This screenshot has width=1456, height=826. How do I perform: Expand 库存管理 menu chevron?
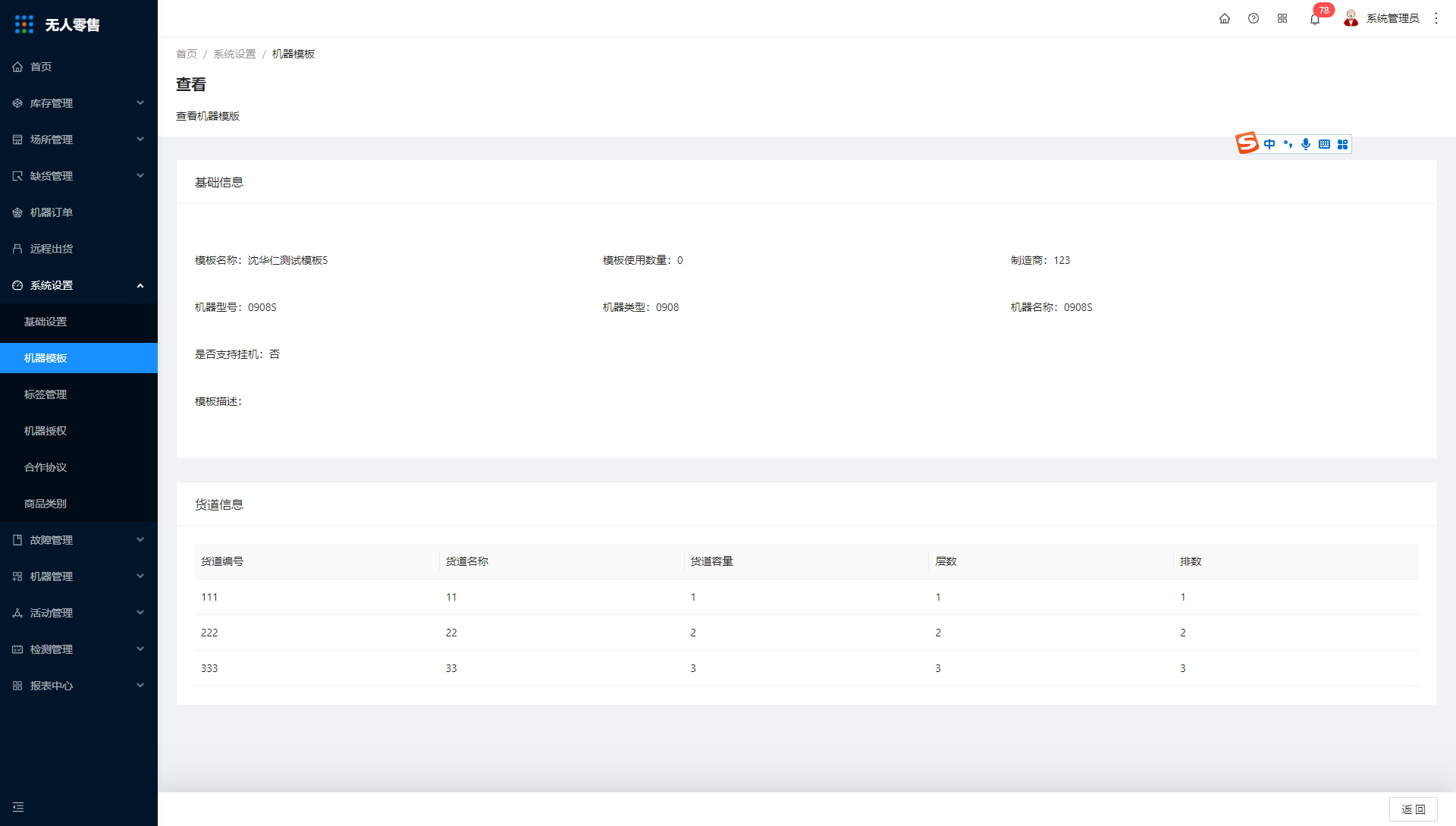140,103
